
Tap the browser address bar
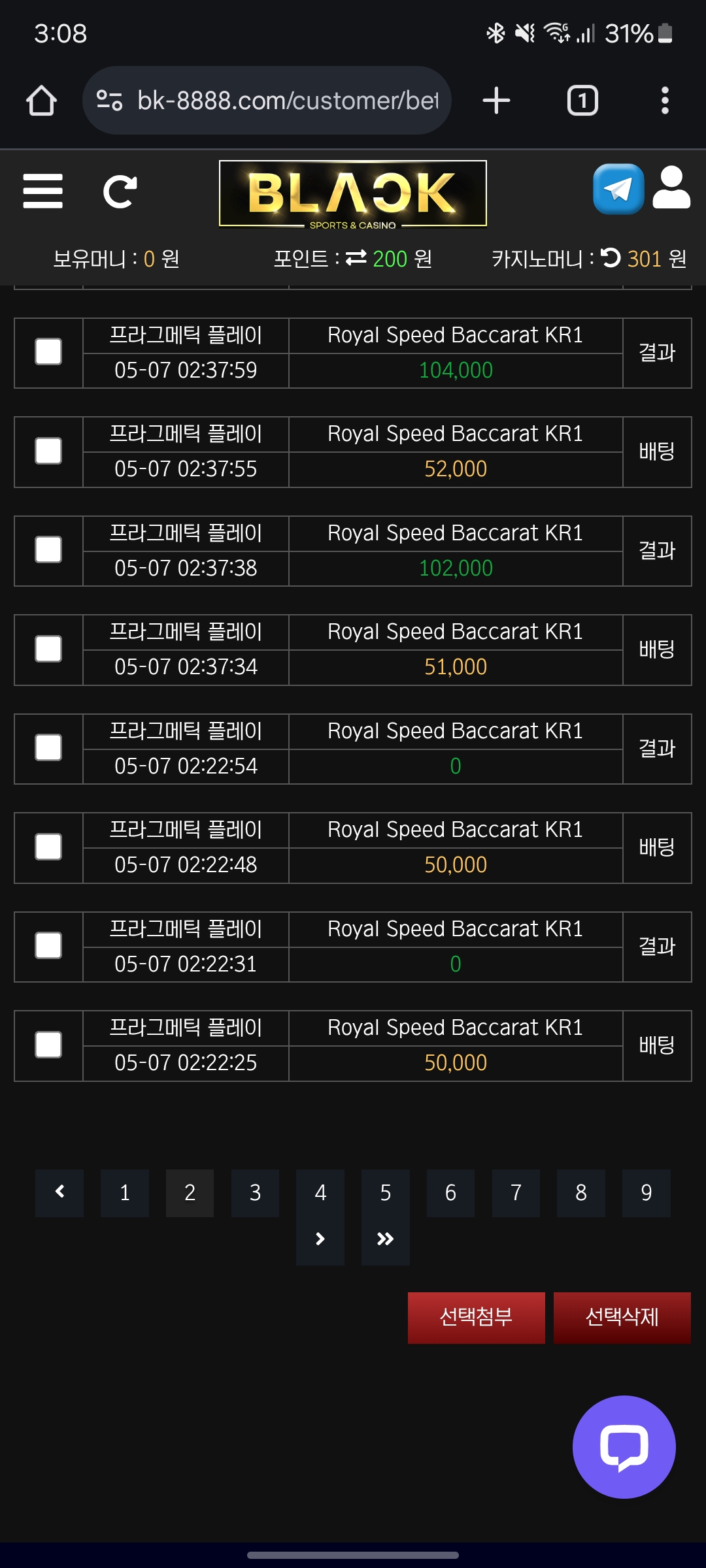[275, 101]
